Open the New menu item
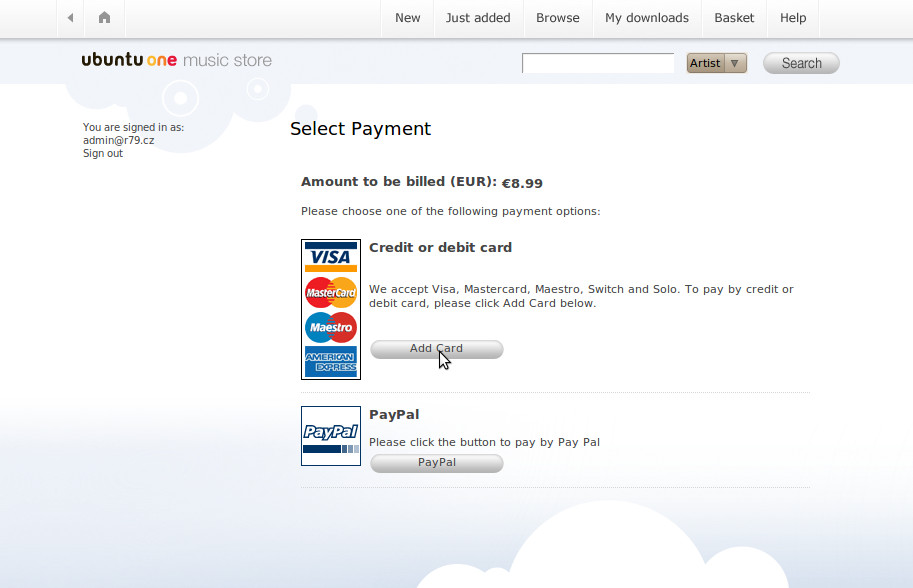The image size is (913, 588). (x=407, y=18)
